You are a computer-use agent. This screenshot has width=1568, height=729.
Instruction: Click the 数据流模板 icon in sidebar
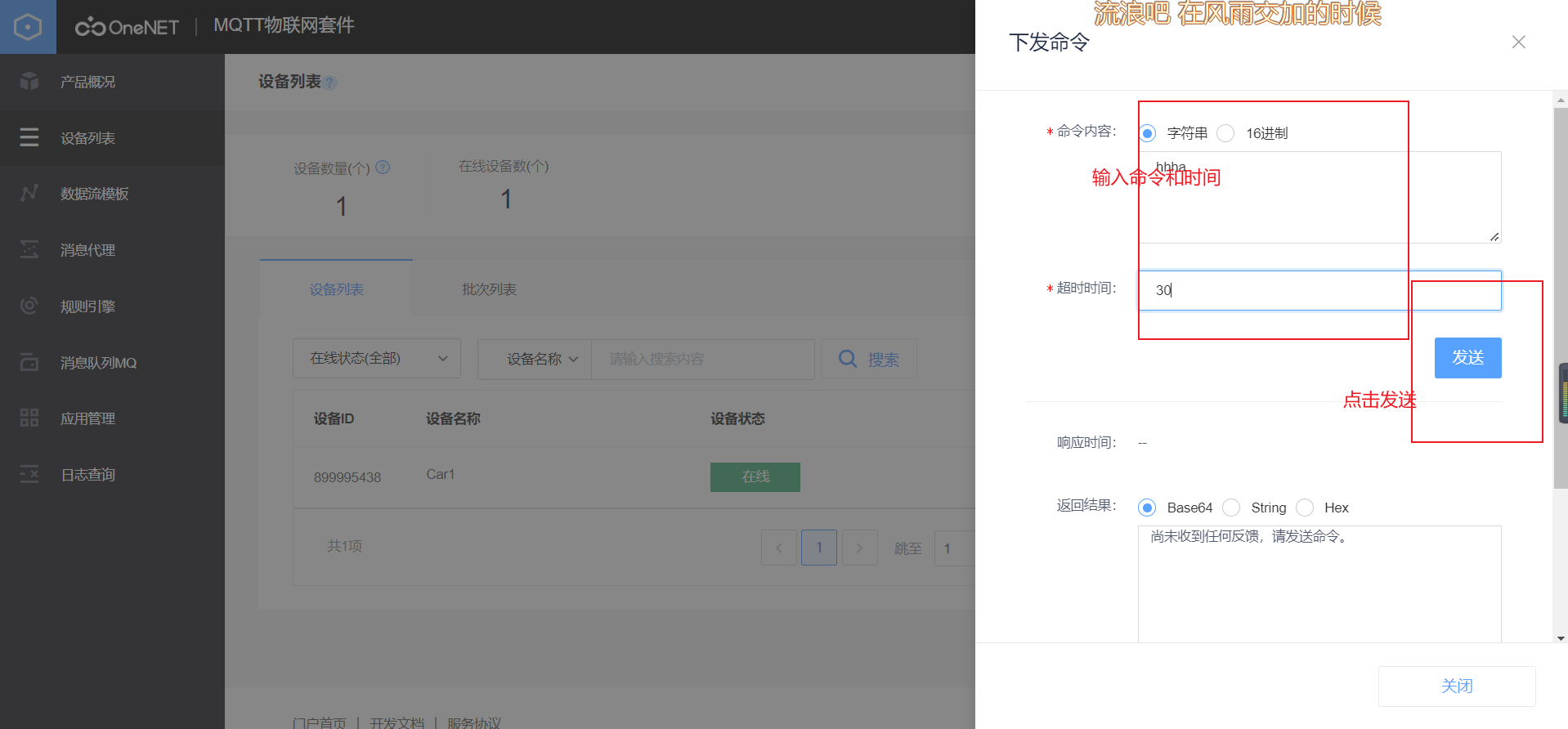tap(29, 193)
